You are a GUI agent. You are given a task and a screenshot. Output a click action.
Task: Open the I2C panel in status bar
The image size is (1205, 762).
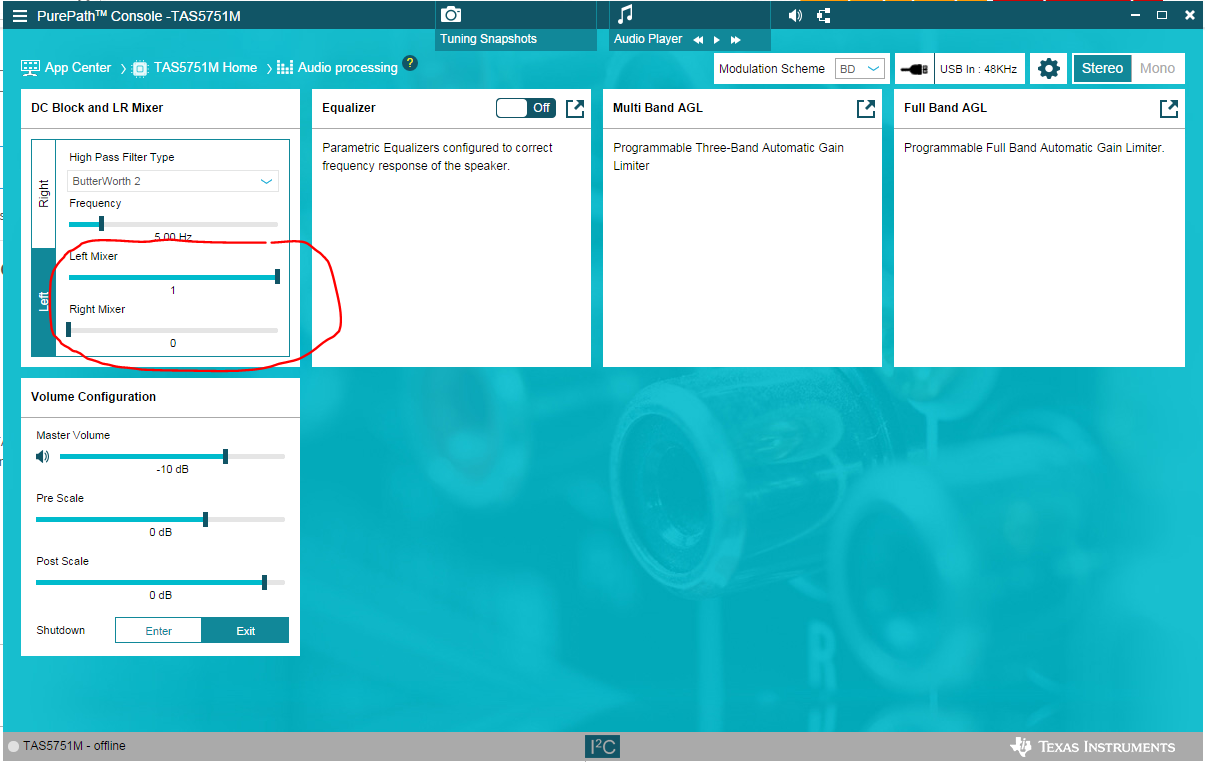point(603,746)
